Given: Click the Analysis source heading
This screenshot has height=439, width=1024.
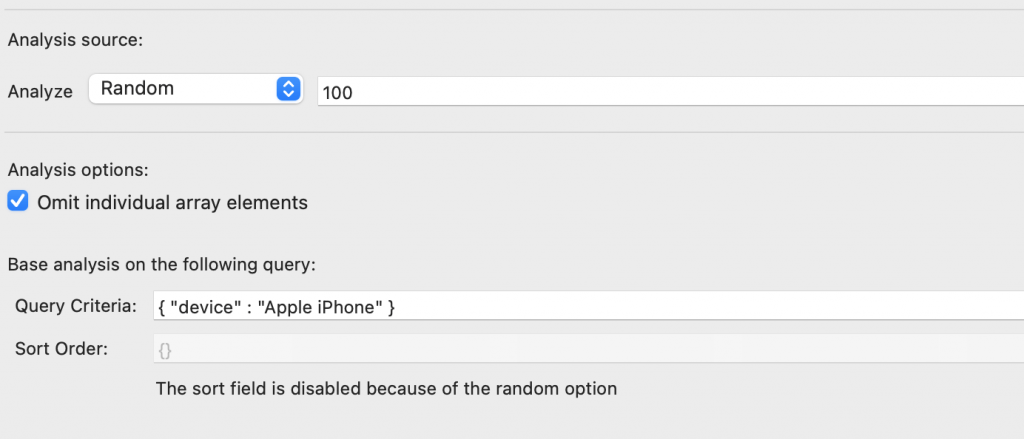Looking at the screenshot, I should pyautogui.click(x=75, y=41).
